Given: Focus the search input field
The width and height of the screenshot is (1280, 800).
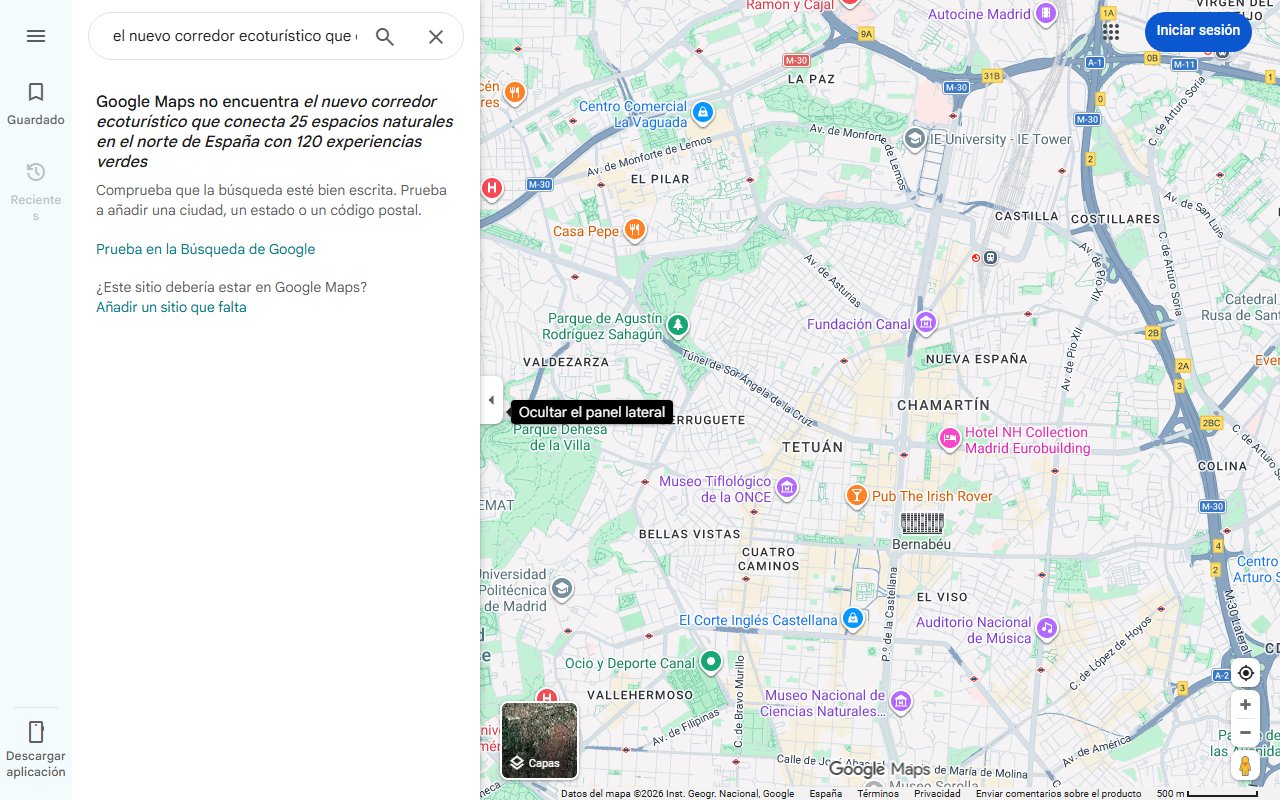Looking at the screenshot, I should click(234, 37).
